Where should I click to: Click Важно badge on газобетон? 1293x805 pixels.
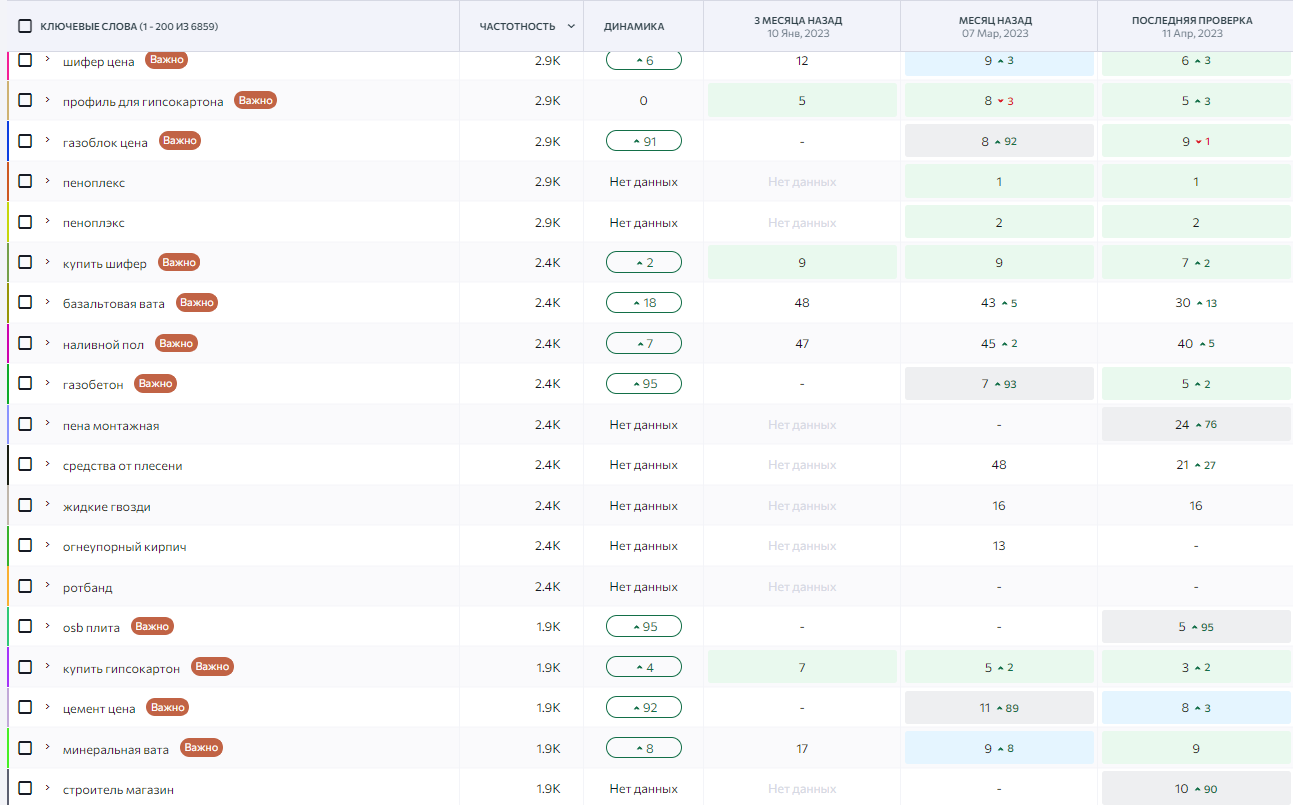pos(156,383)
